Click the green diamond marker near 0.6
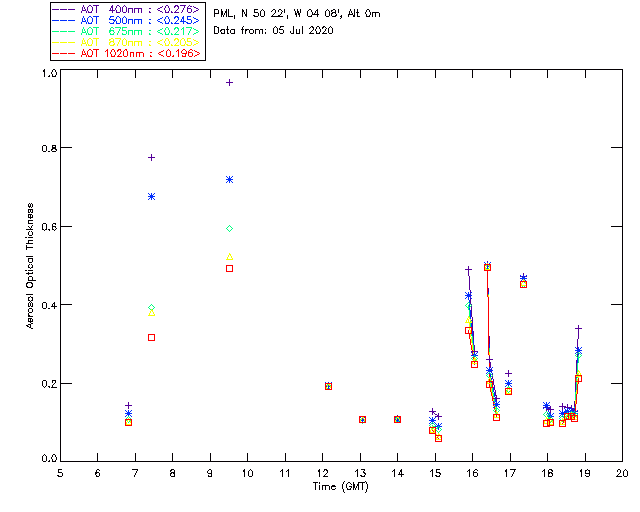Image resolution: width=640 pixels, height=512 pixels. pos(229,229)
